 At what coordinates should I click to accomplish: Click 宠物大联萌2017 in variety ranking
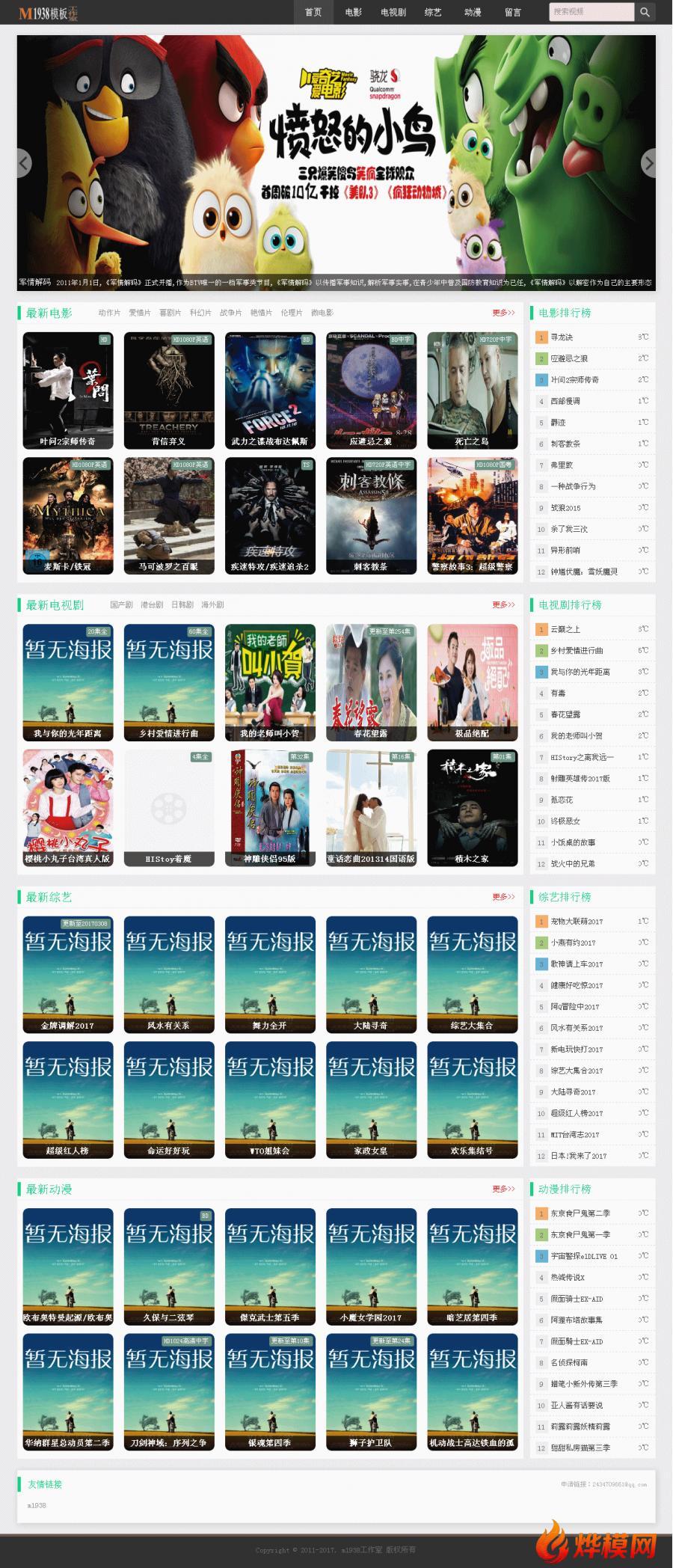[x=577, y=922]
